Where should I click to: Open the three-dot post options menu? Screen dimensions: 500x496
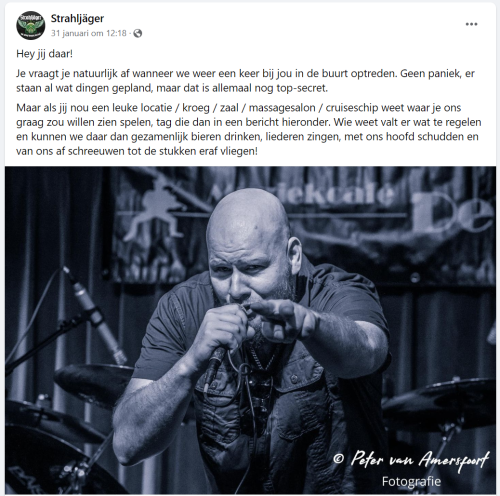click(x=471, y=24)
